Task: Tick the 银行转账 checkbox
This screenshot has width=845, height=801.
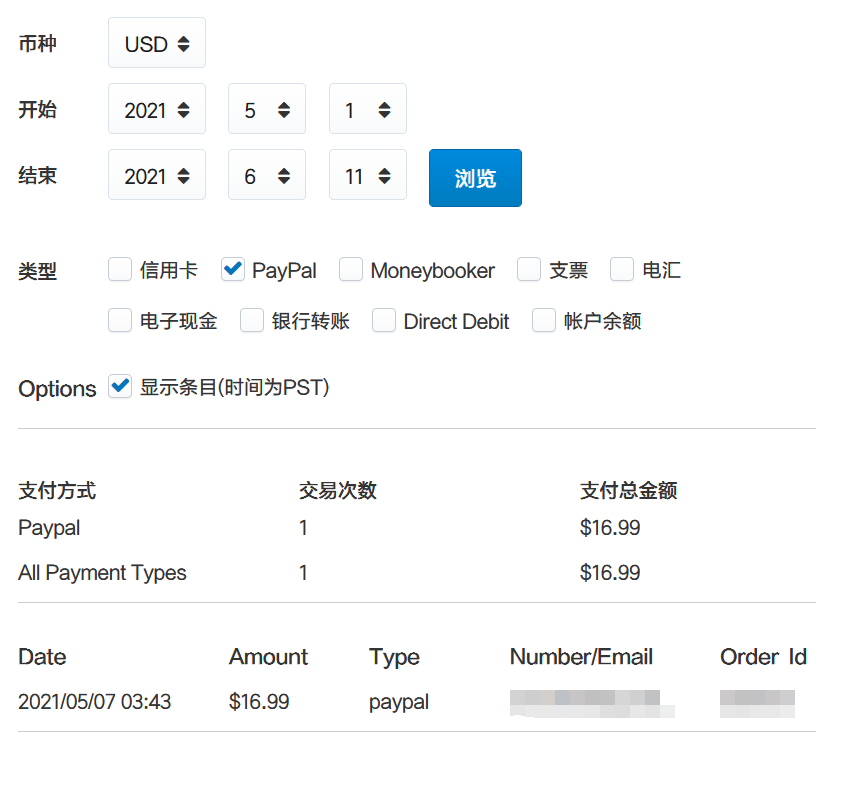Action: [x=253, y=320]
